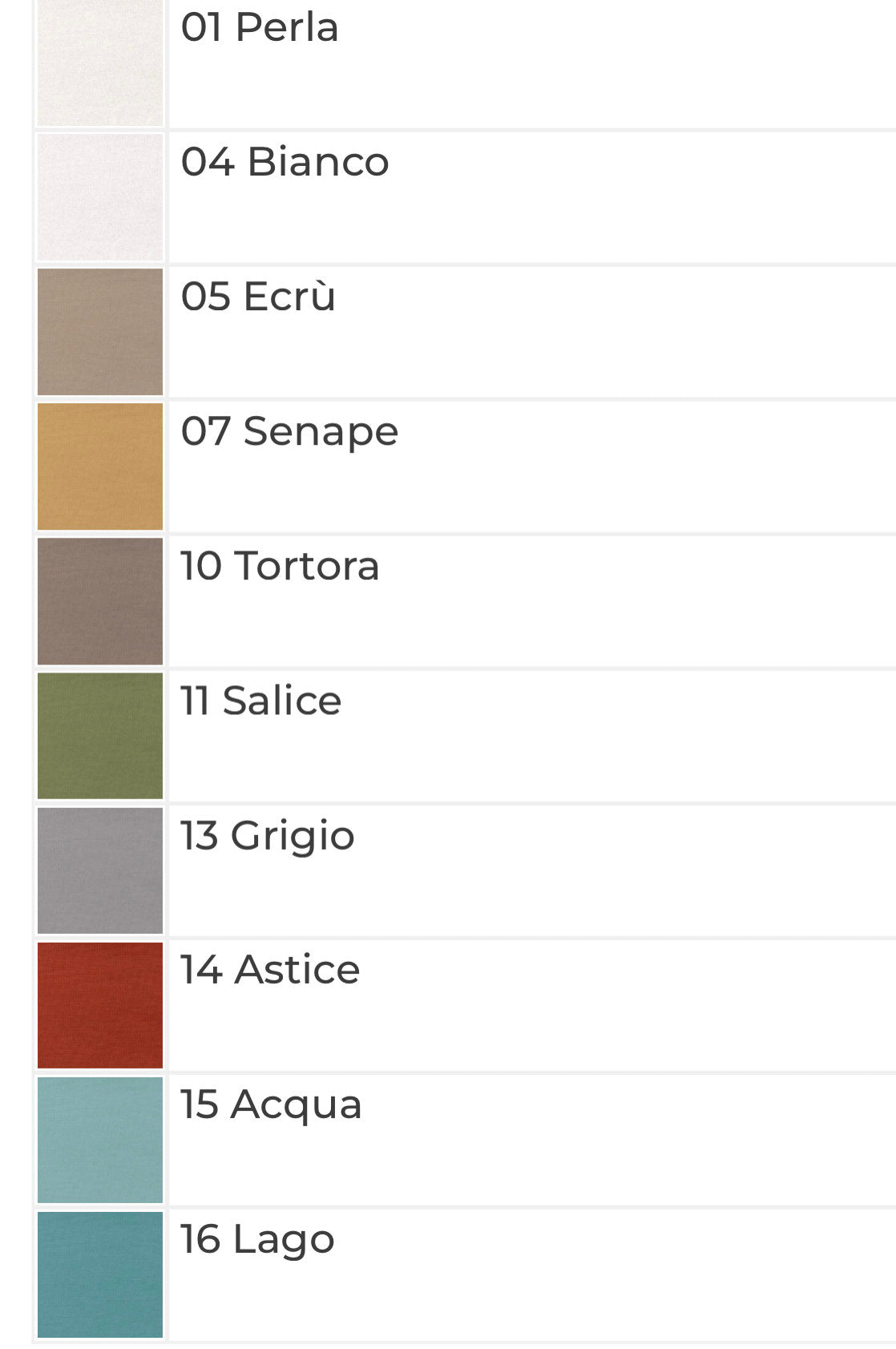Viewport: 896px width, 1349px height.
Task: Pick the 07 Senape mustard swatch
Action: point(100,466)
